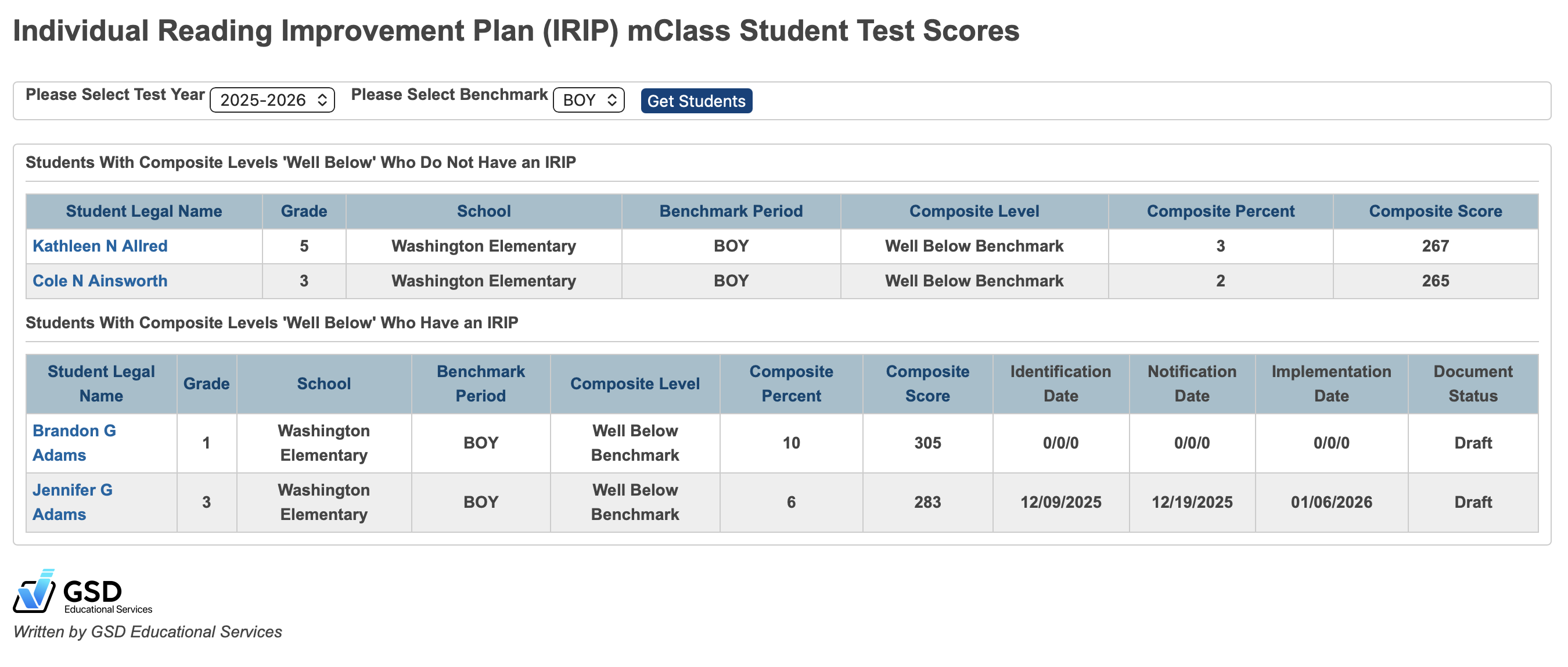Click the Student Legal Name column header
Screen dimensions: 1568x667
143,211
